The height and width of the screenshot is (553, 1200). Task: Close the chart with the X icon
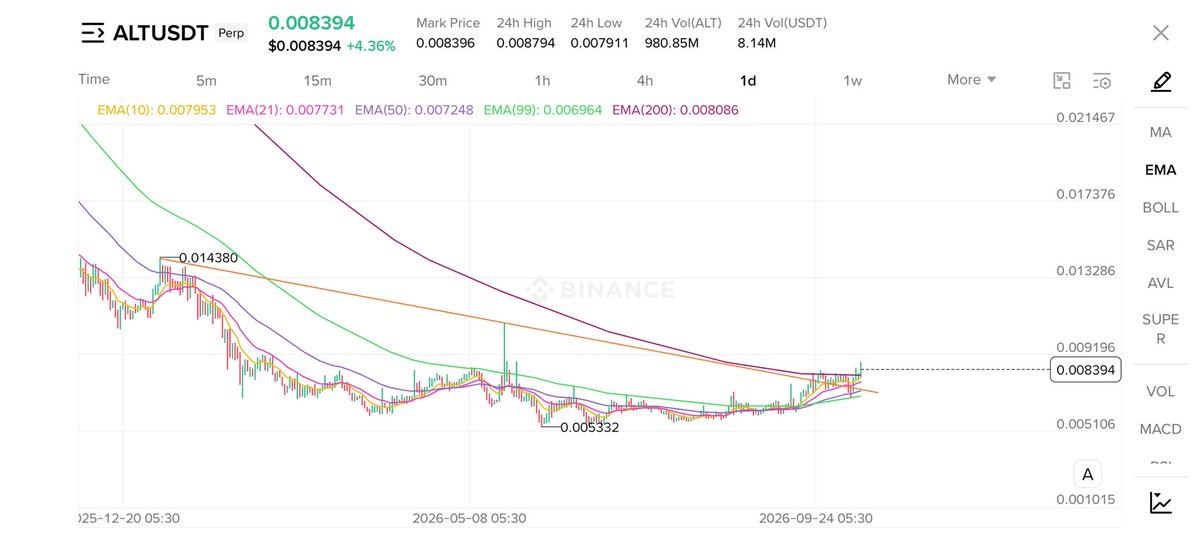coord(1160,33)
